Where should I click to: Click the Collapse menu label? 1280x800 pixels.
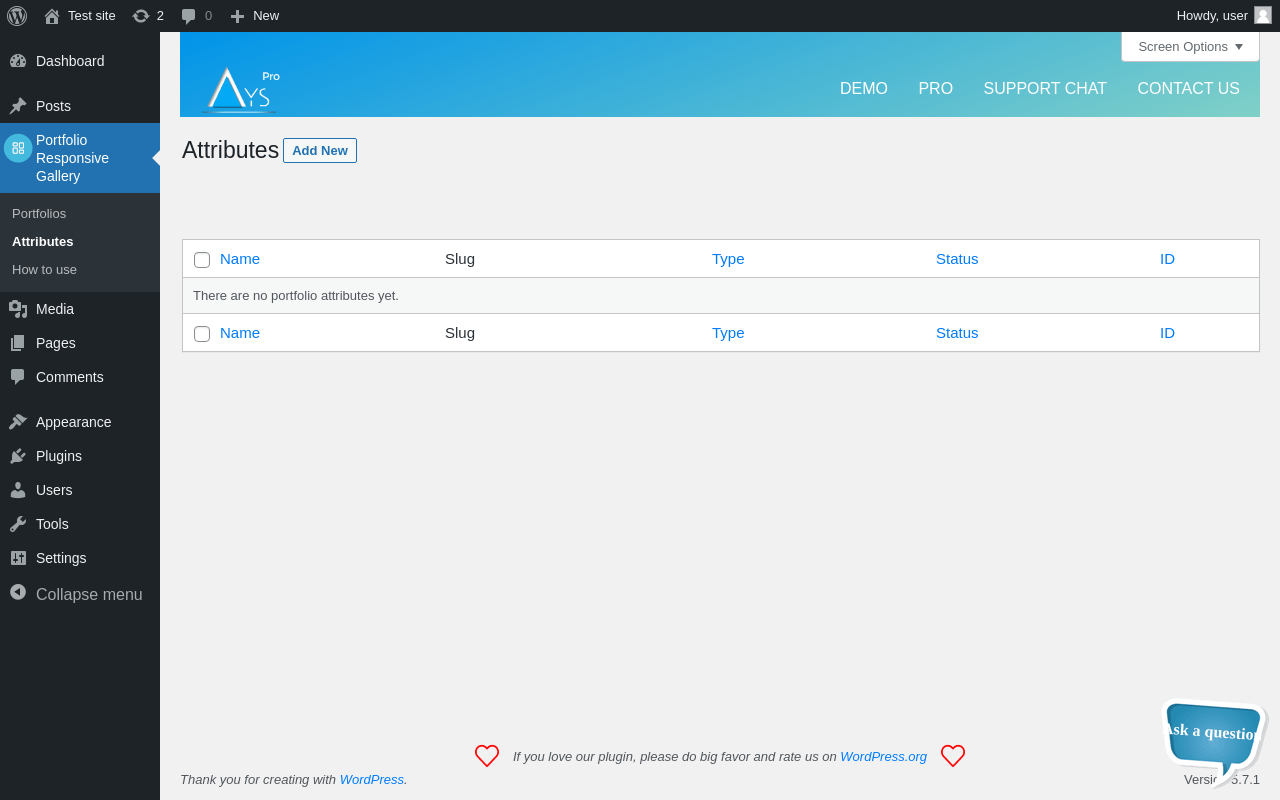[x=89, y=595]
